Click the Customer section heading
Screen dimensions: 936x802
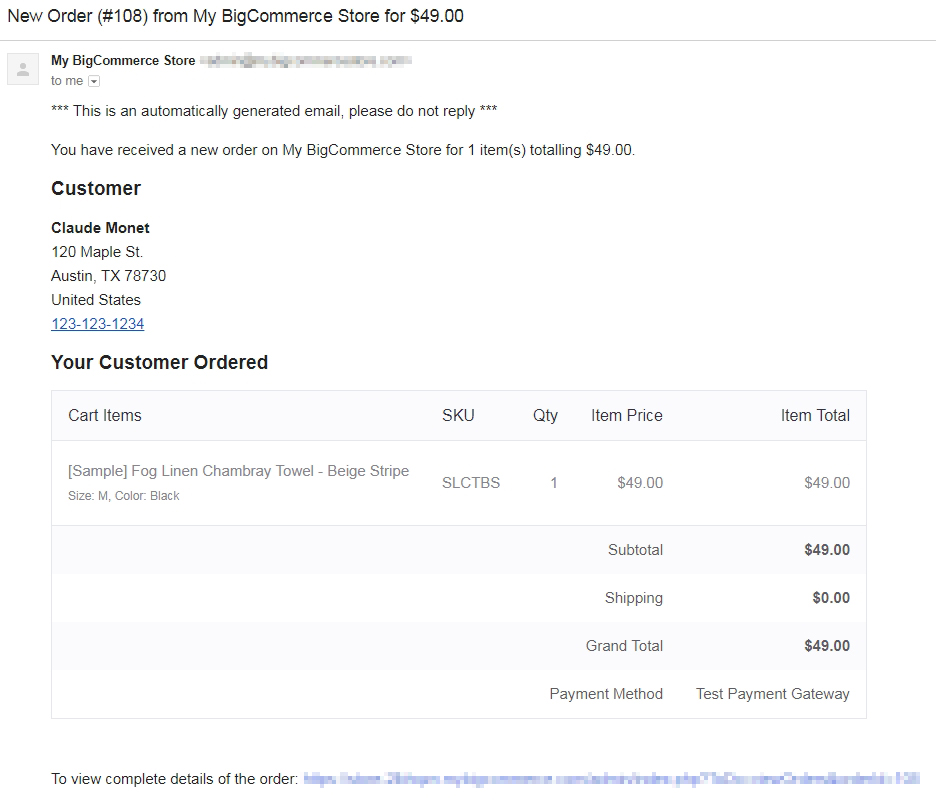pos(96,188)
